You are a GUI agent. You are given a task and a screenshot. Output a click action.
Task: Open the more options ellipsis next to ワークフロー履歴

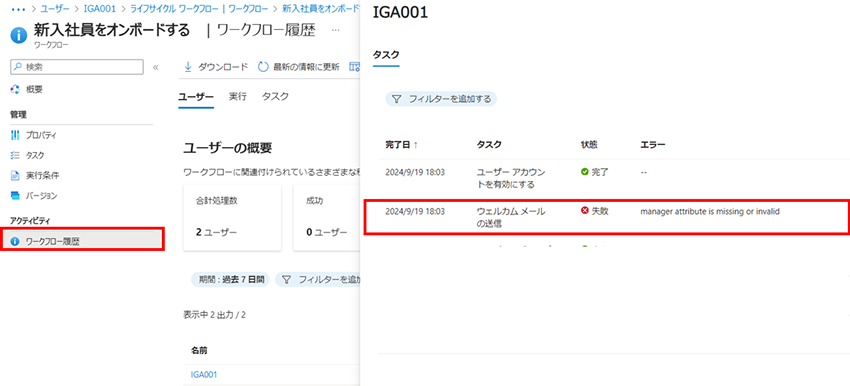click(336, 30)
